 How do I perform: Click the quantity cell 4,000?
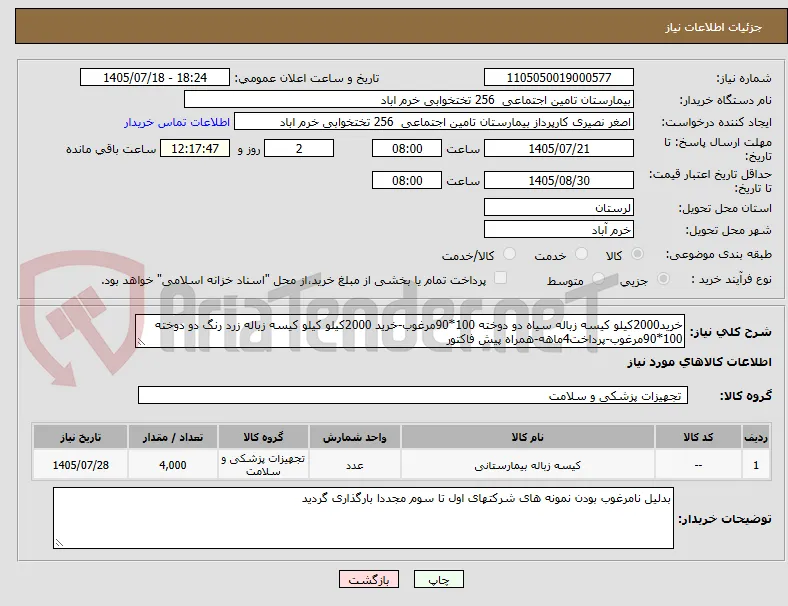(172, 465)
